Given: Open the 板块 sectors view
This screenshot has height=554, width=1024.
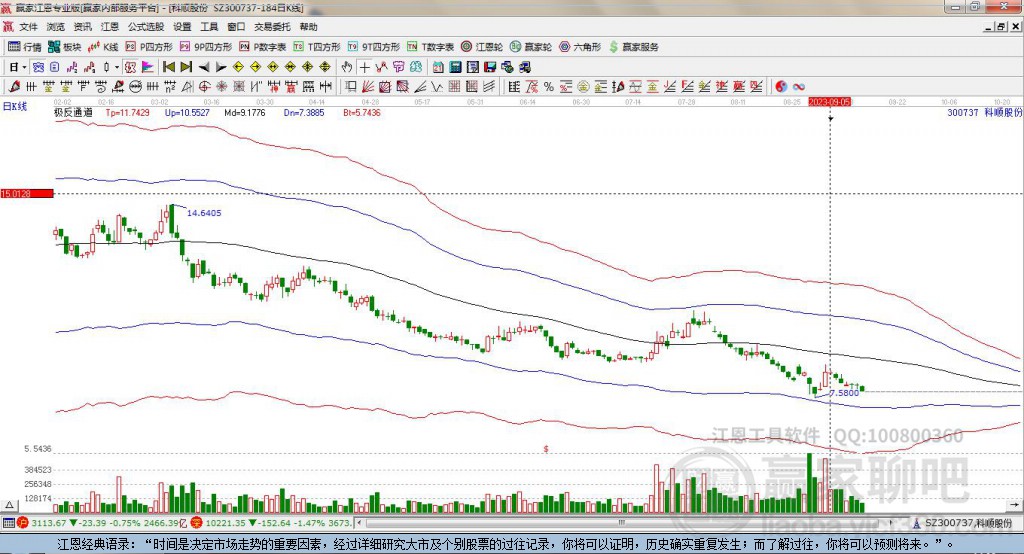Looking at the screenshot, I should (x=65, y=47).
